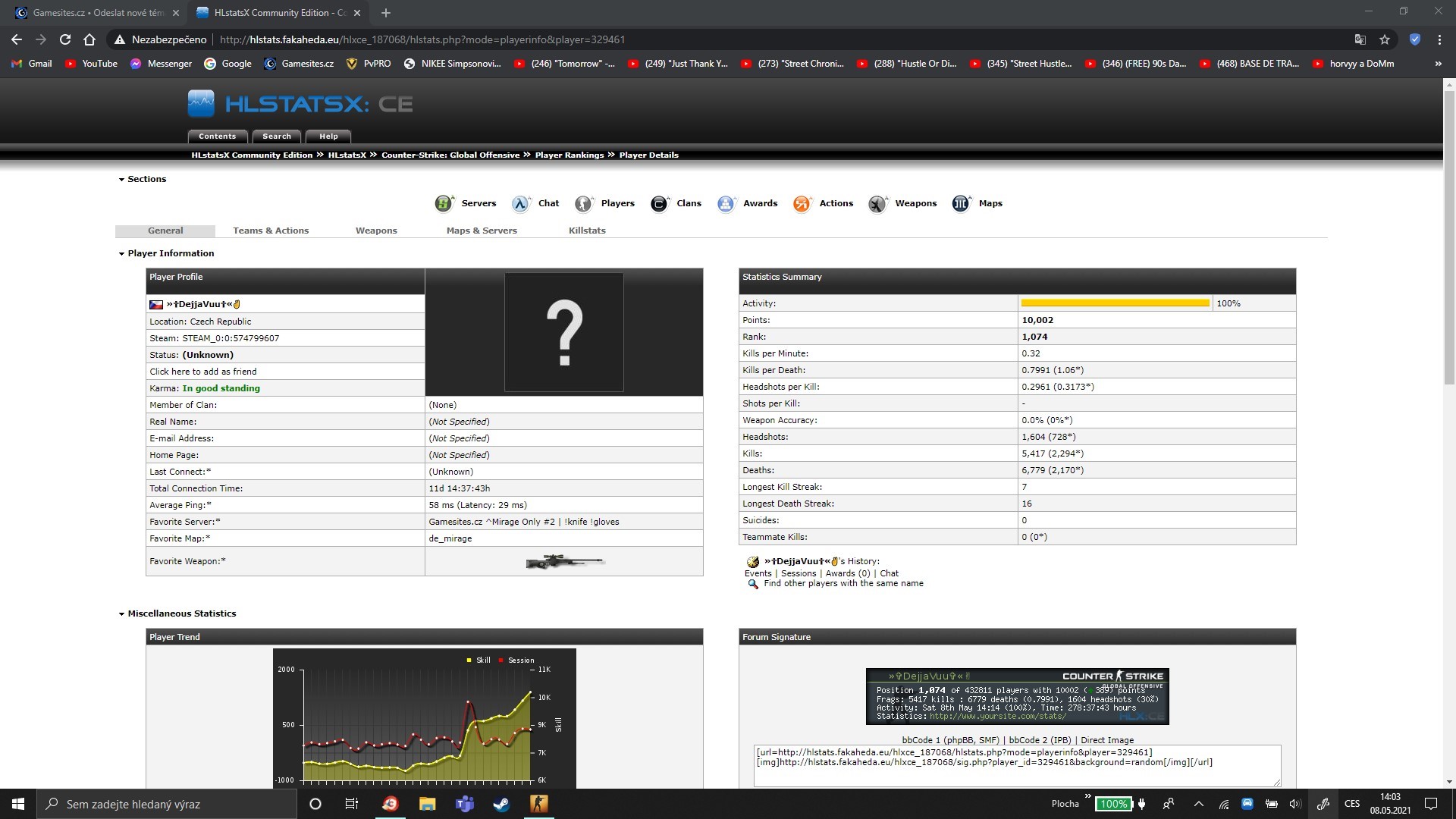Viewport: 1456px width, 819px height.
Task: Open the Killstats tab
Action: (587, 231)
